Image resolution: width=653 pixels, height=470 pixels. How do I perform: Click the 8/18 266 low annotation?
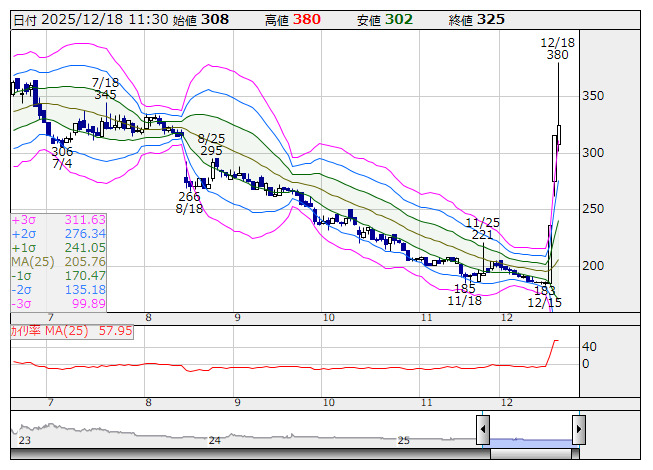pos(189,203)
